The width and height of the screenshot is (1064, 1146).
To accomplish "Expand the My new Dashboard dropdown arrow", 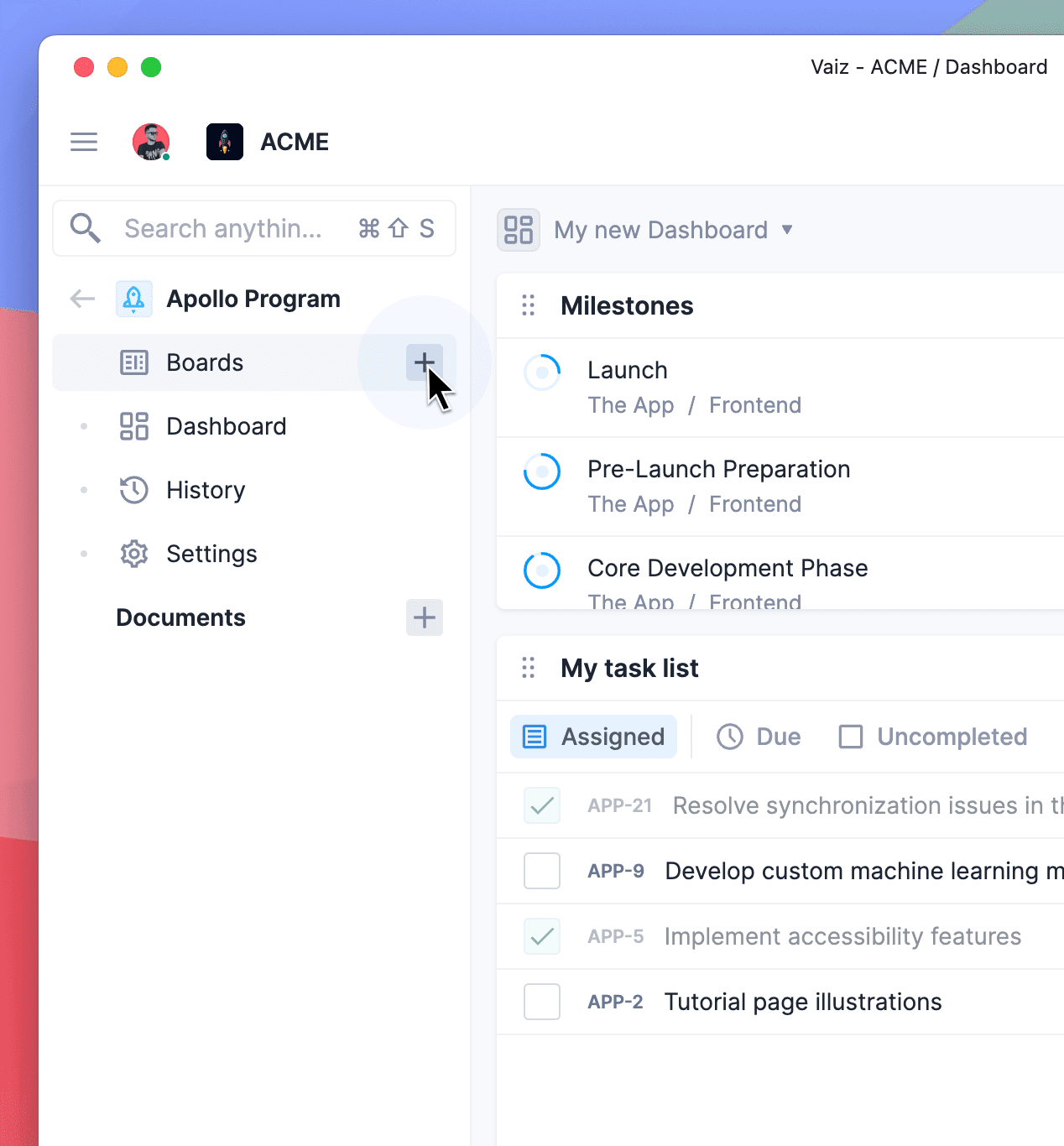I will coord(787,230).
